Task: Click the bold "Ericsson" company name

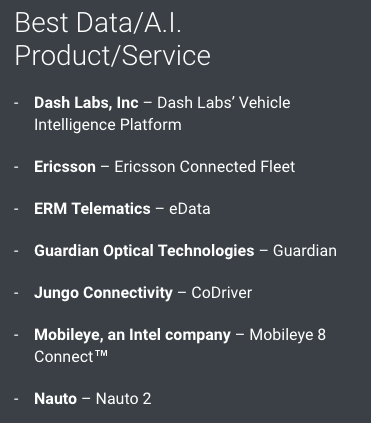Action: click(65, 167)
